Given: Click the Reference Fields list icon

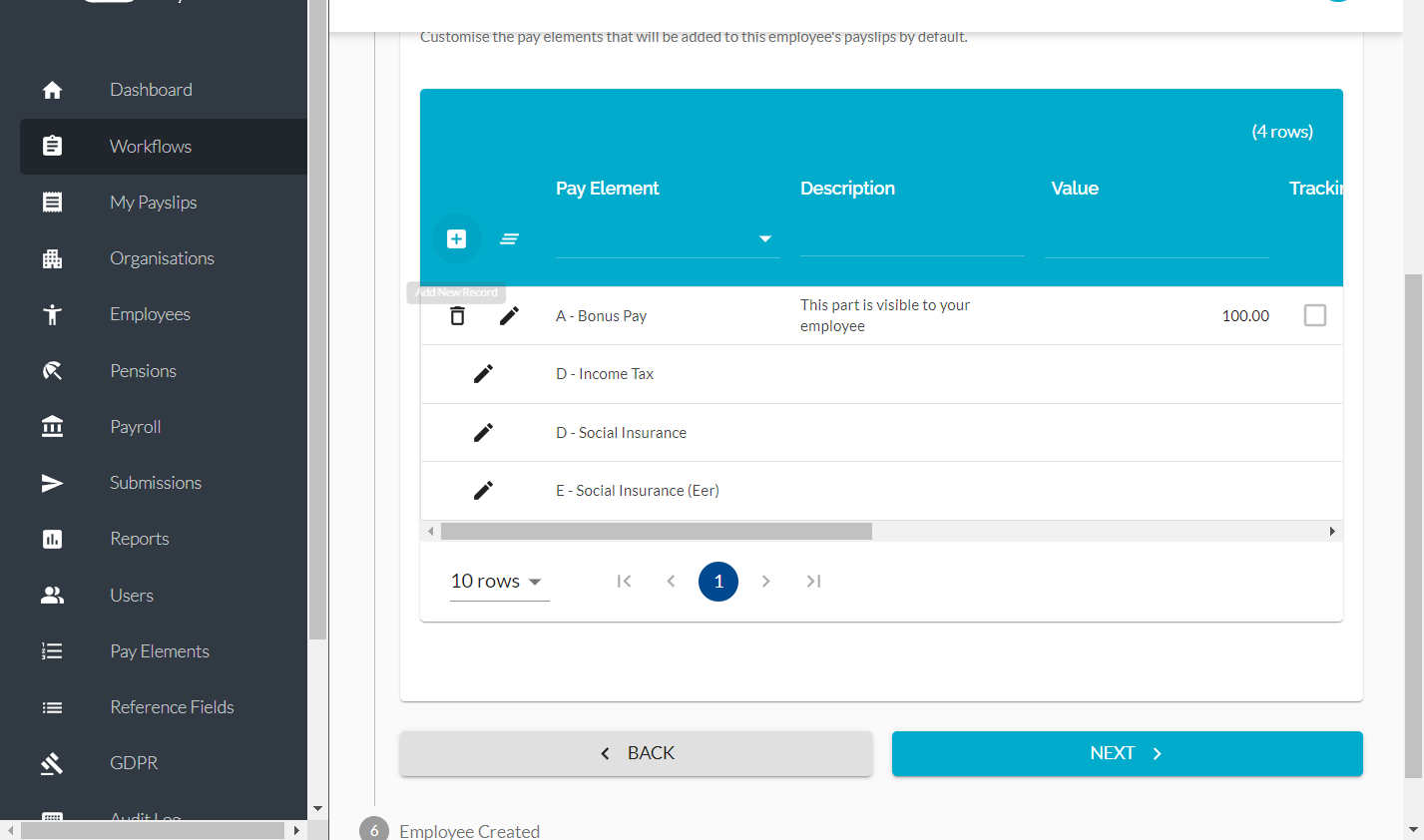Looking at the screenshot, I should tap(53, 707).
